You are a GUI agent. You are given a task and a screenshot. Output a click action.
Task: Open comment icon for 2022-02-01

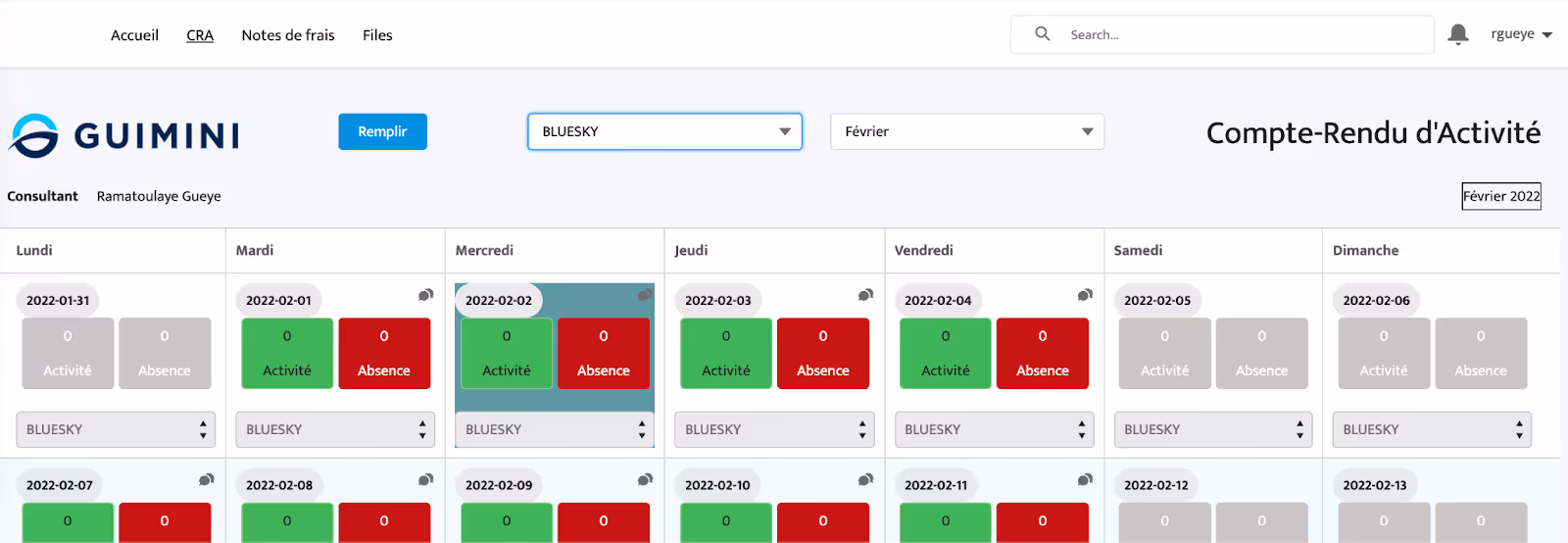425,295
